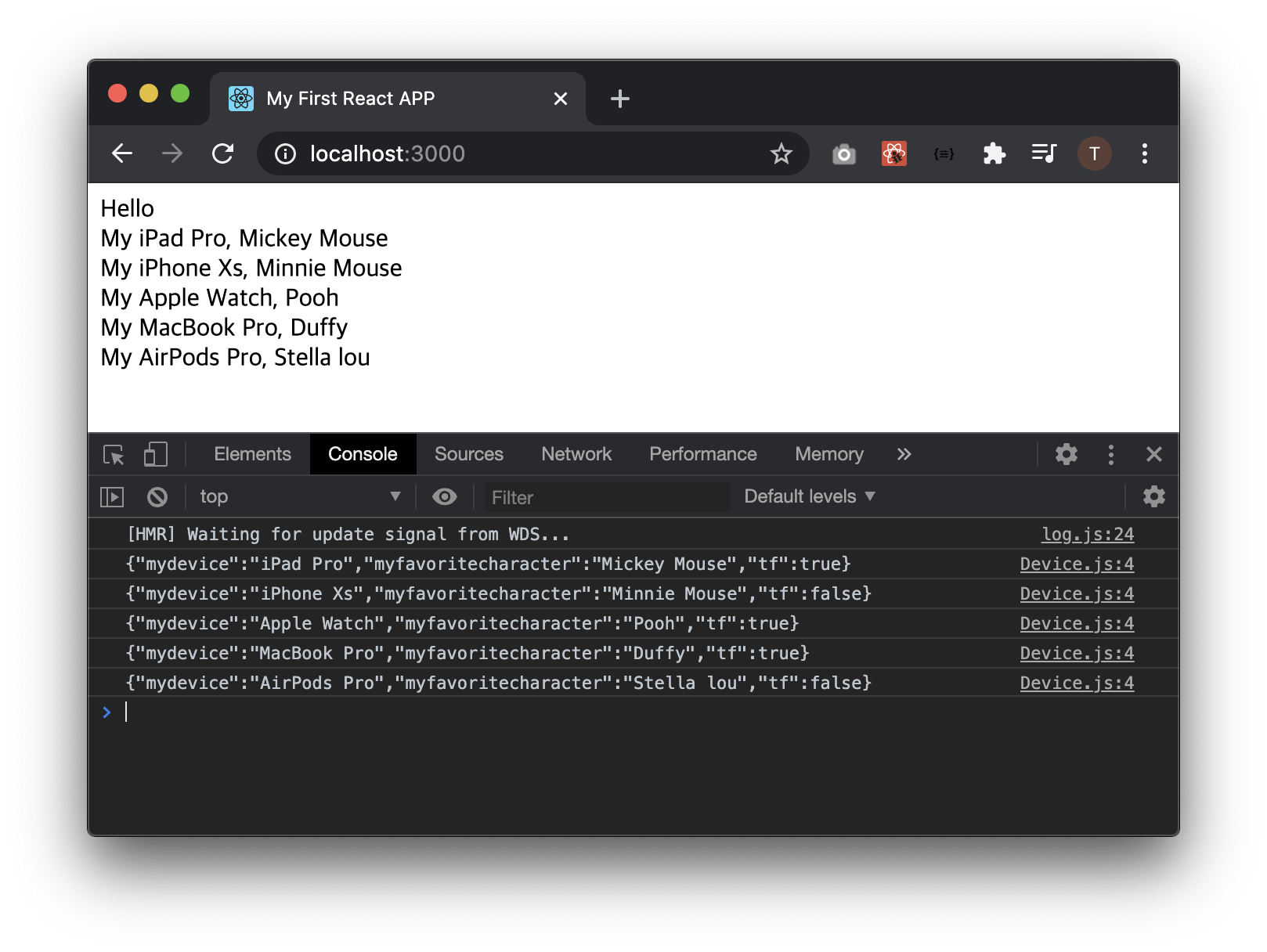The height and width of the screenshot is (952, 1267).
Task: Show the console sidebar
Action: [112, 496]
